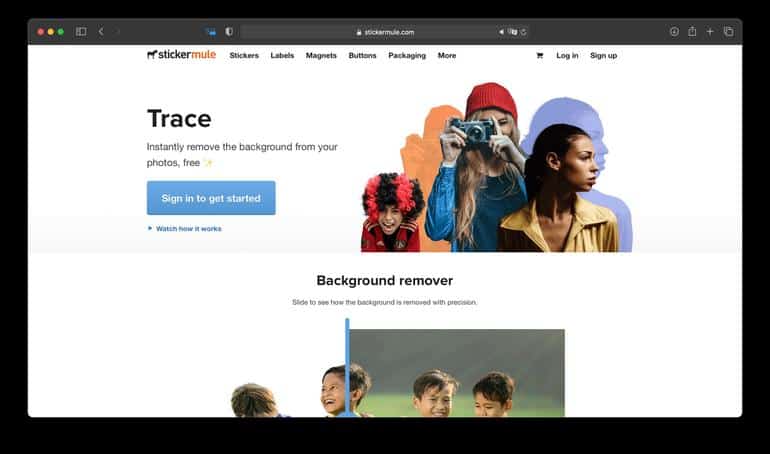Image resolution: width=770 pixels, height=454 pixels.
Task: Reload the page from address bar
Action: [x=524, y=32]
